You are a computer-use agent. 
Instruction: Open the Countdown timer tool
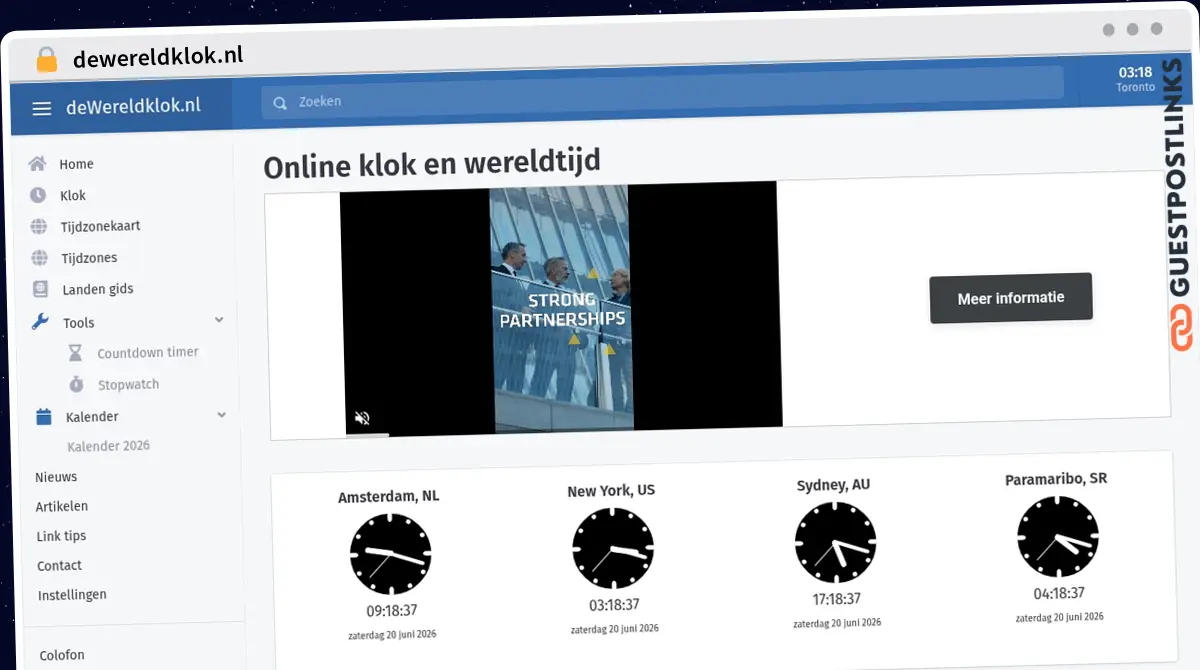(x=148, y=352)
